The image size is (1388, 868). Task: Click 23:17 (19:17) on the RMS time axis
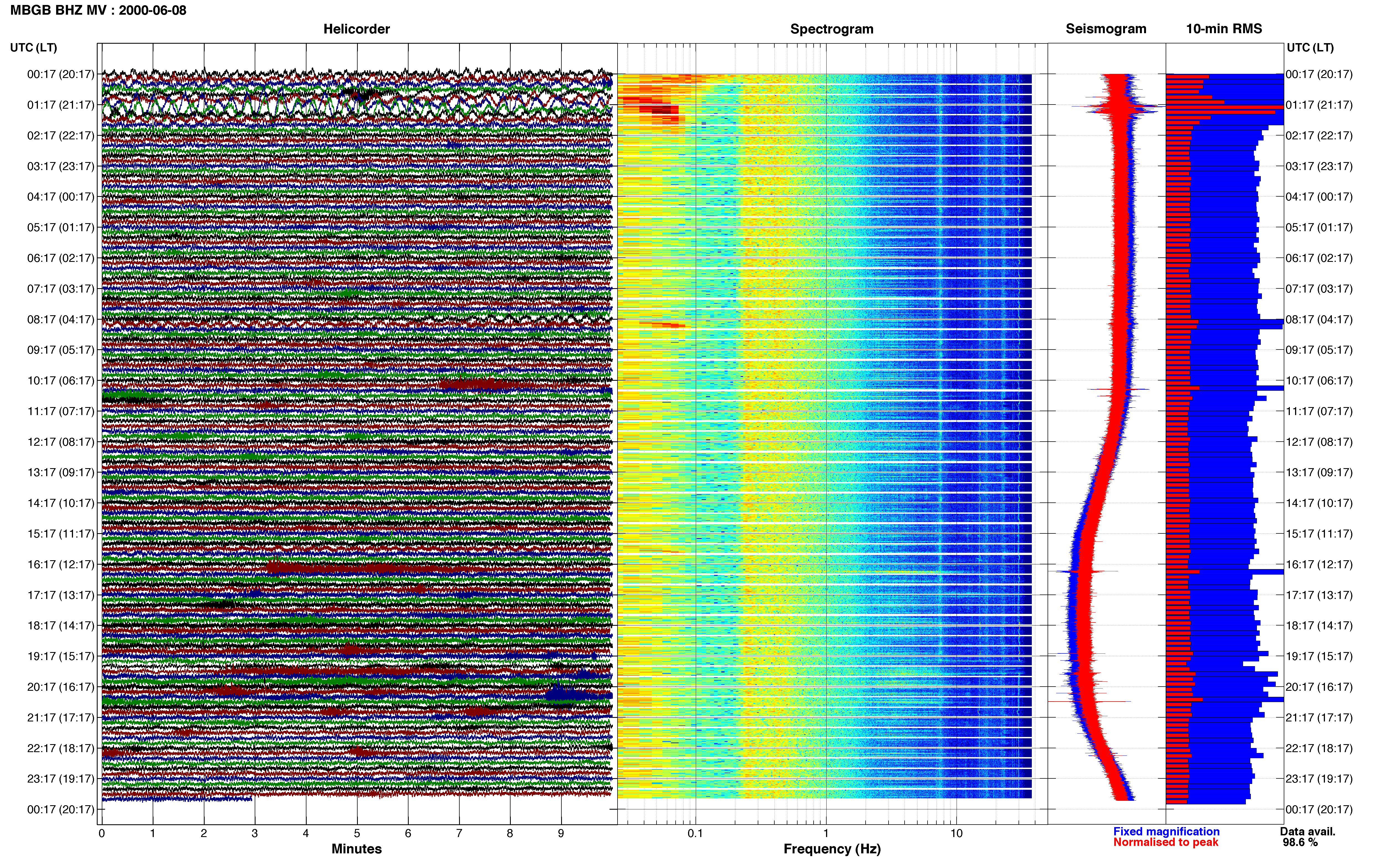tap(1319, 778)
